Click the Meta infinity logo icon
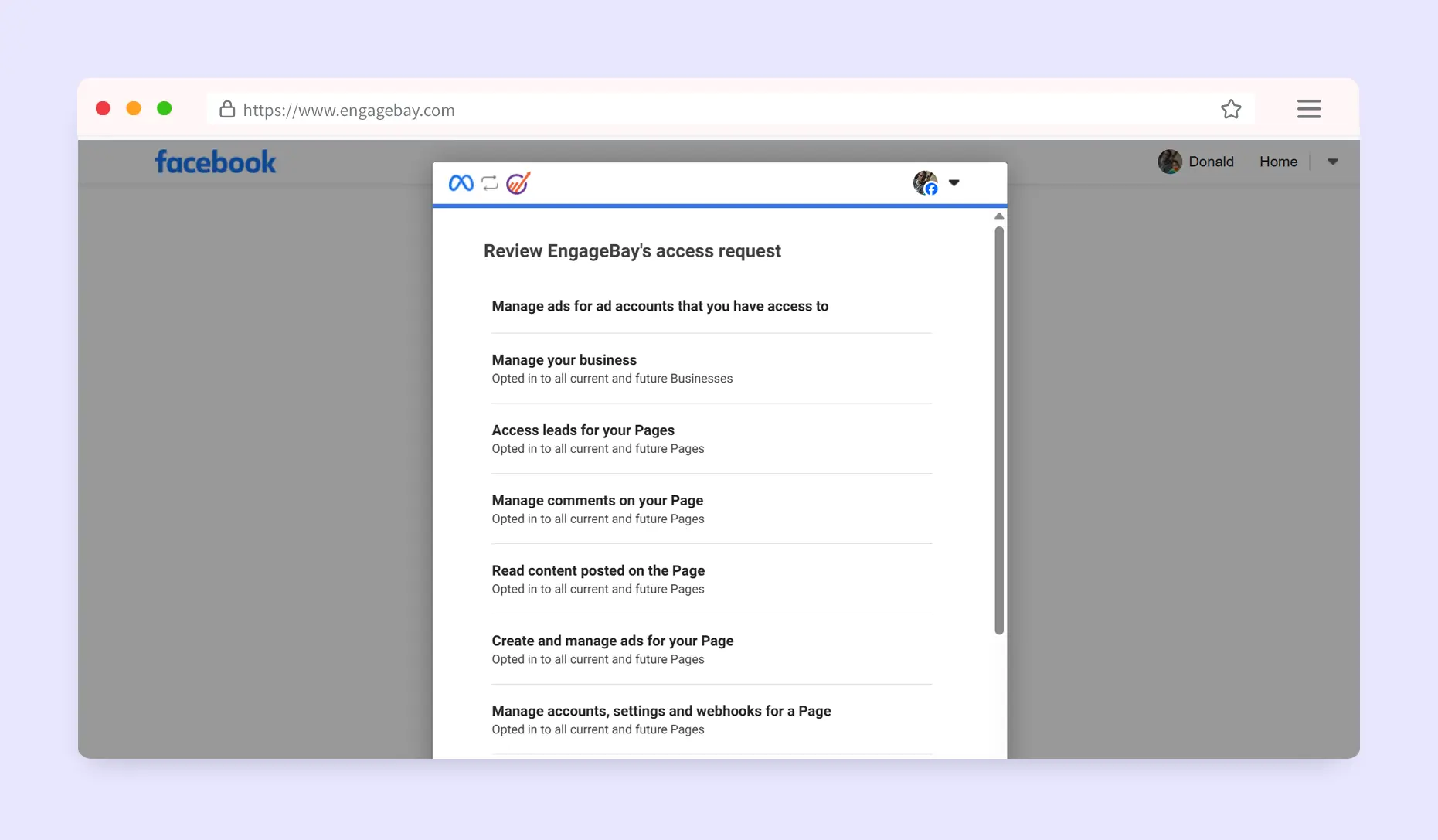 pyautogui.click(x=461, y=183)
